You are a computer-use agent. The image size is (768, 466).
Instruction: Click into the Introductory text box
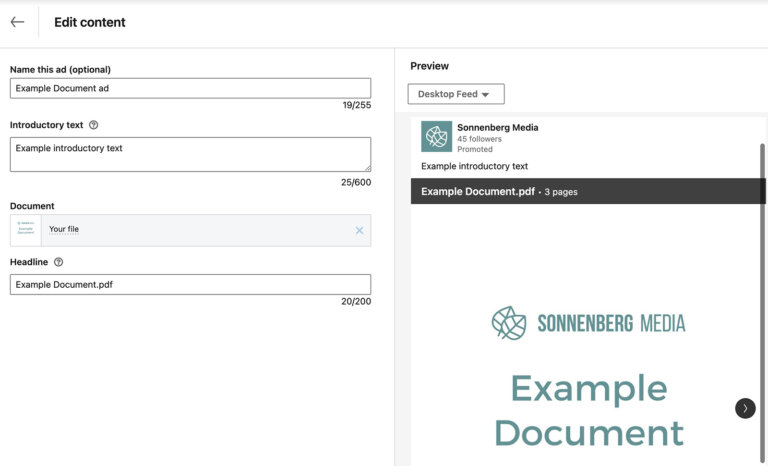pyautogui.click(x=190, y=154)
